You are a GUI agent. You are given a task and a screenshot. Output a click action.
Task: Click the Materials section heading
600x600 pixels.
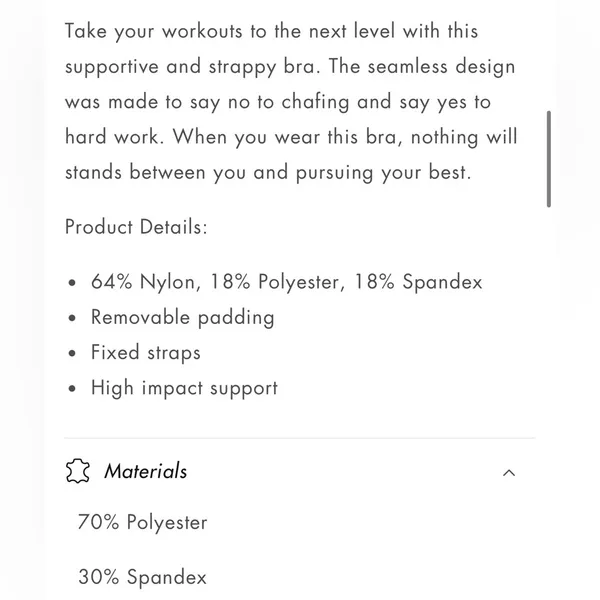point(146,471)
